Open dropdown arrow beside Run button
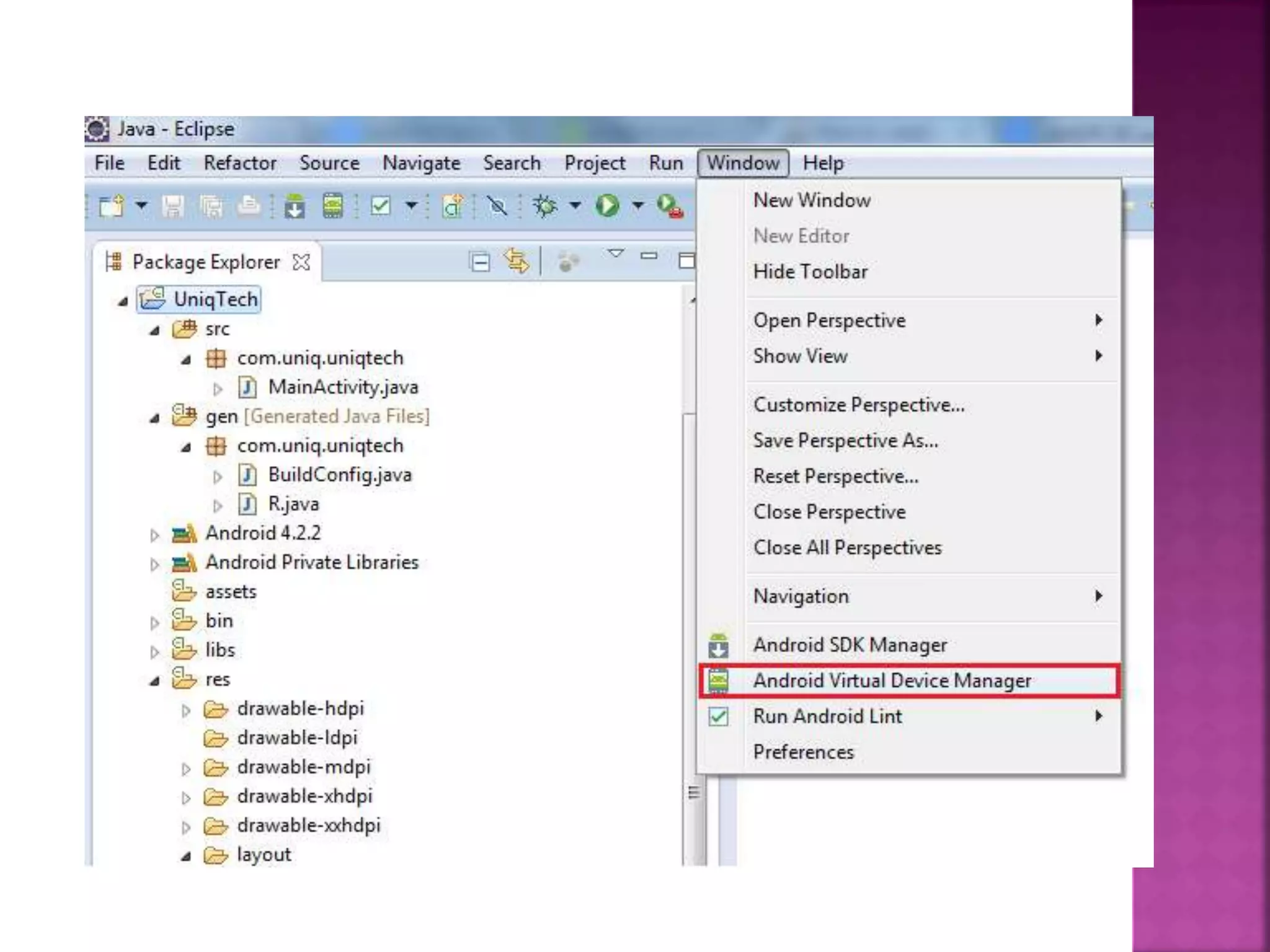 pos(638,205)
